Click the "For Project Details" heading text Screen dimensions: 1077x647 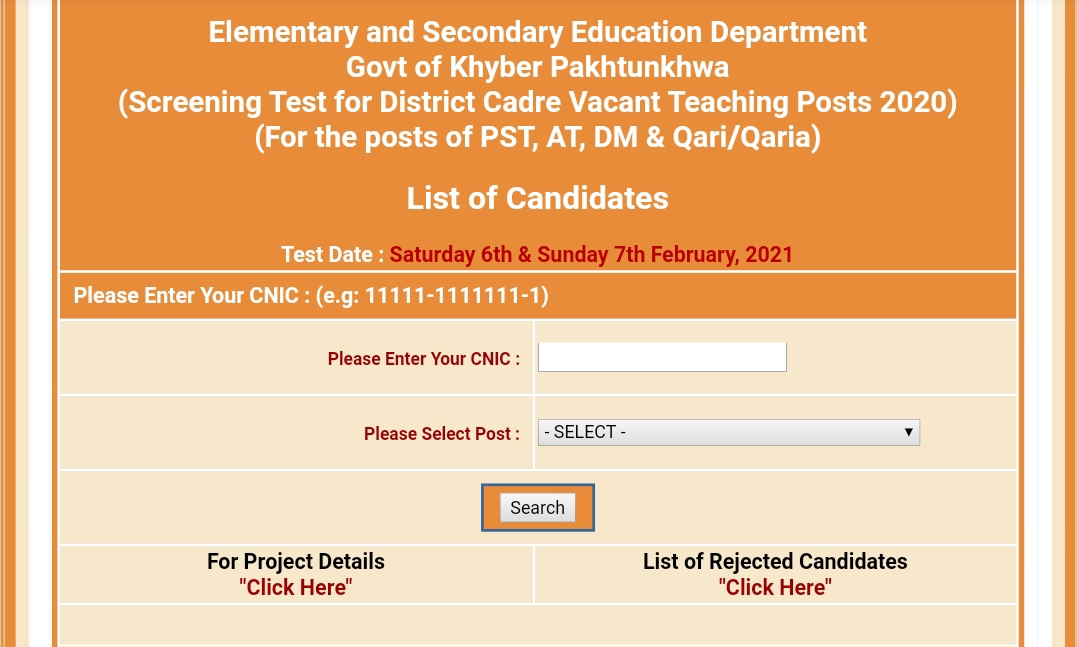click(x=295, y=562)
